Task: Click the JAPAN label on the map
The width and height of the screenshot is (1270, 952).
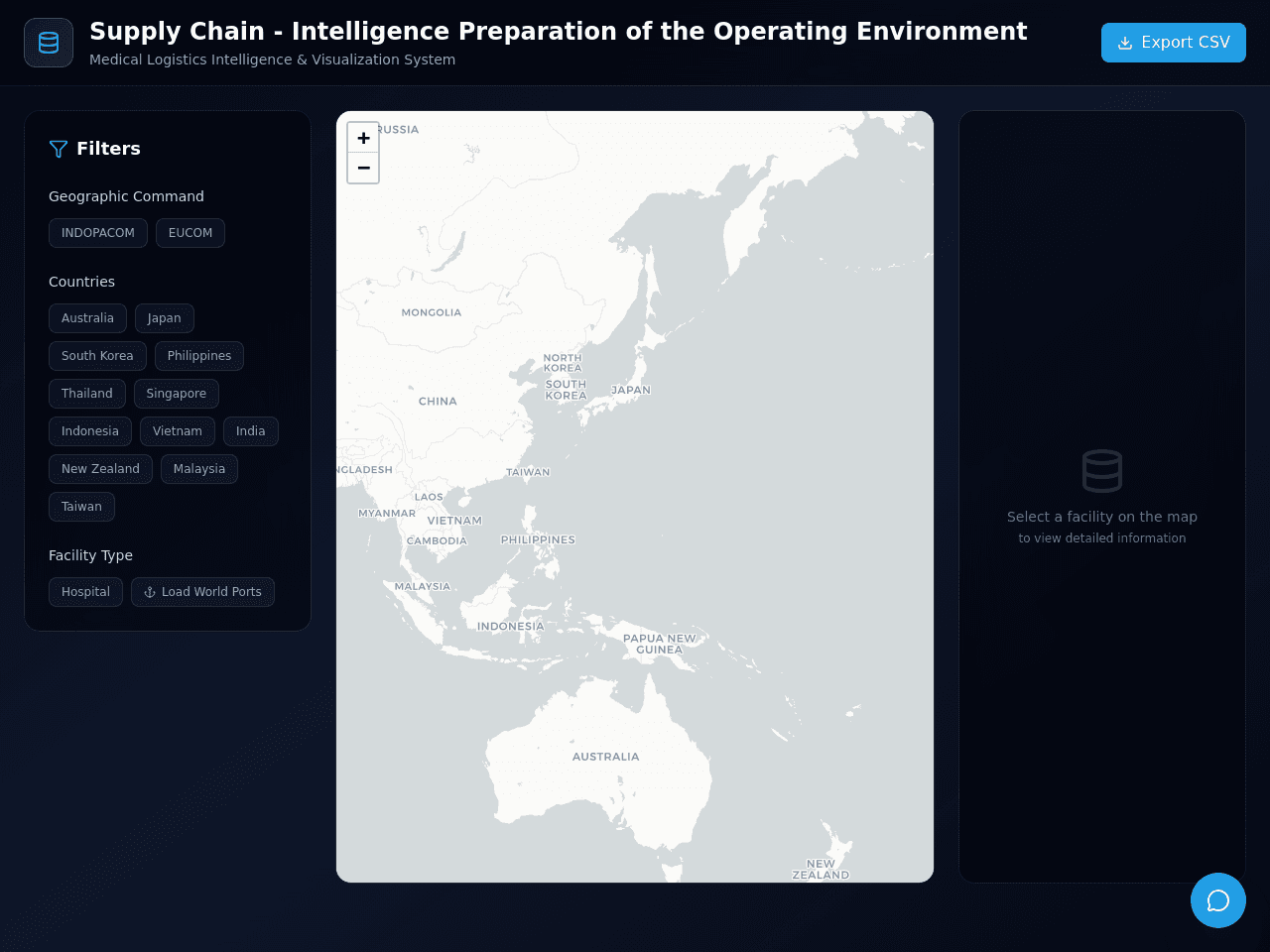Action: 631,390
